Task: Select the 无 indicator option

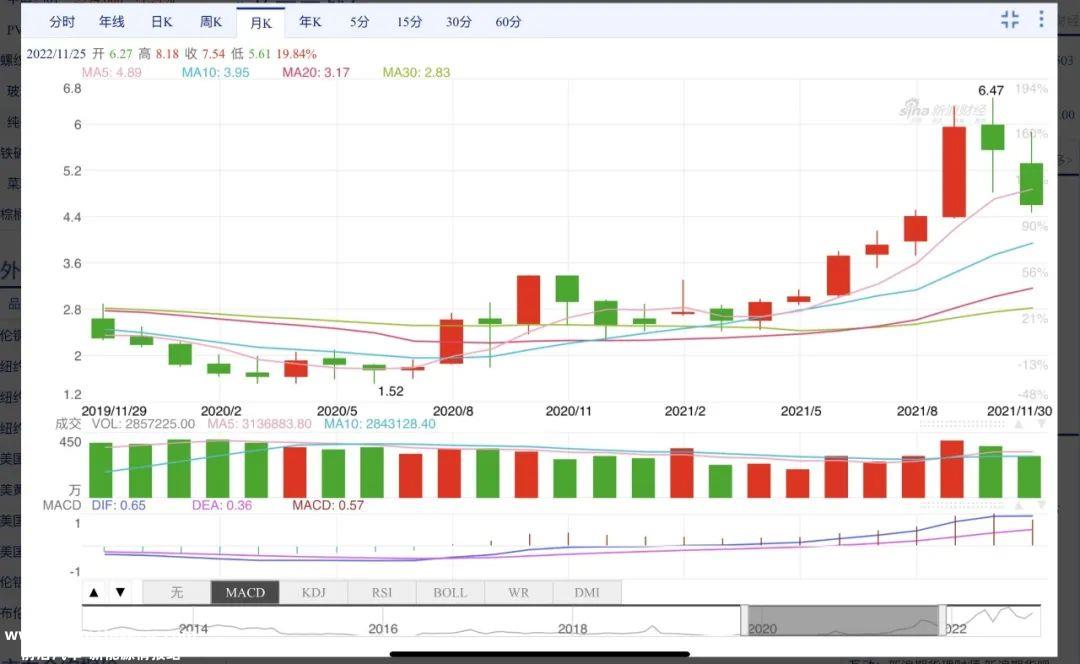Action: coord(177,592)
